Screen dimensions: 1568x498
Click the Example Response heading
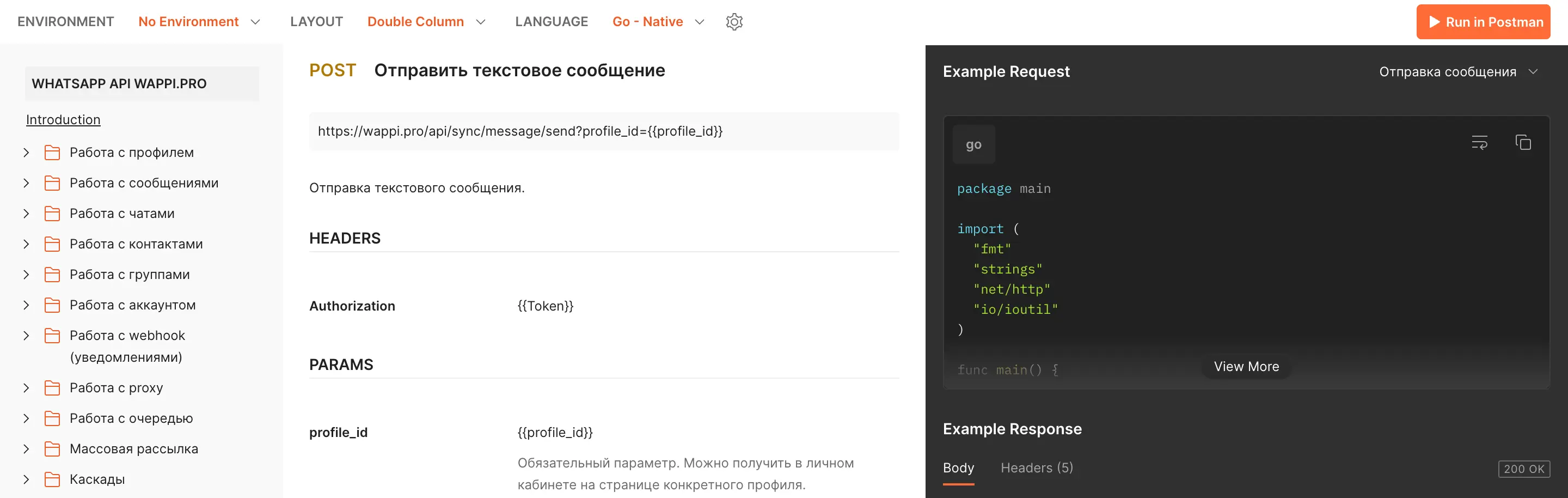(x=1012, y=429)
